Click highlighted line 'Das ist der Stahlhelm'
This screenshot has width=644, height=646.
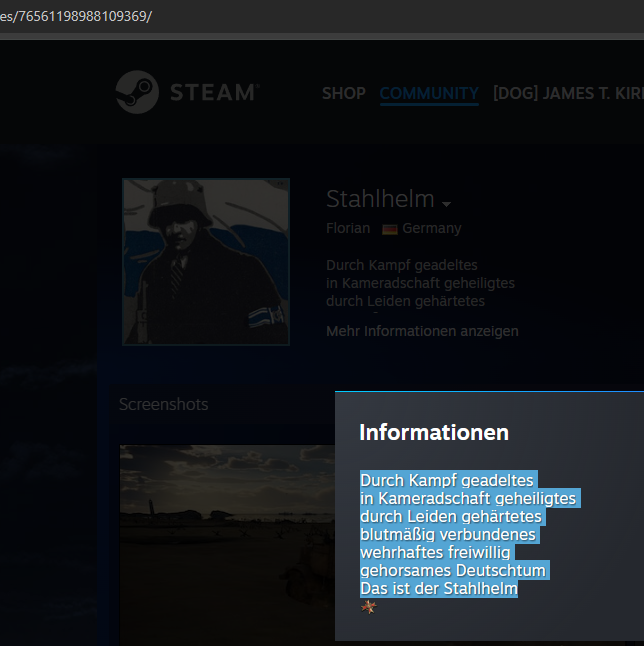click(x=438, y=589)
